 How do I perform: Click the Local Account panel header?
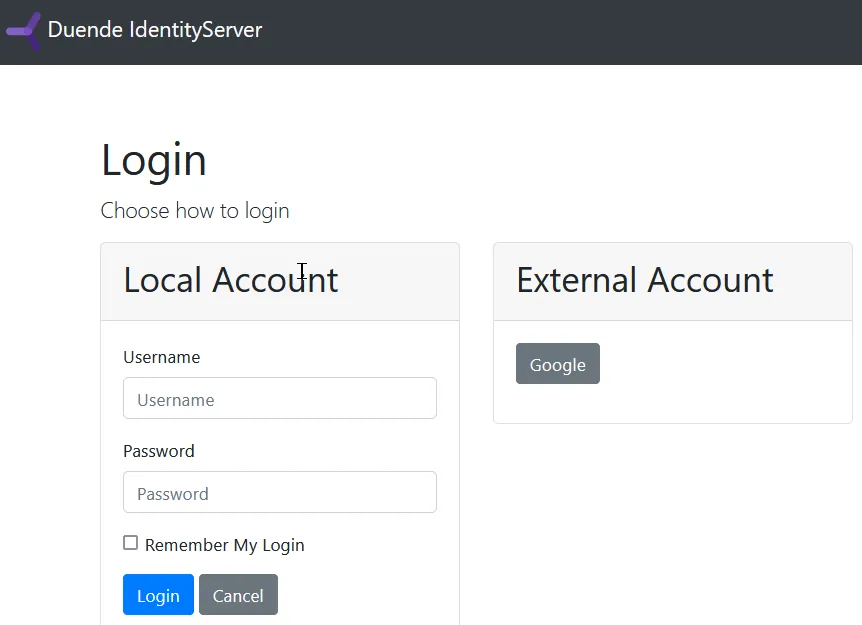pyautogui.click(x=230, y=280)
